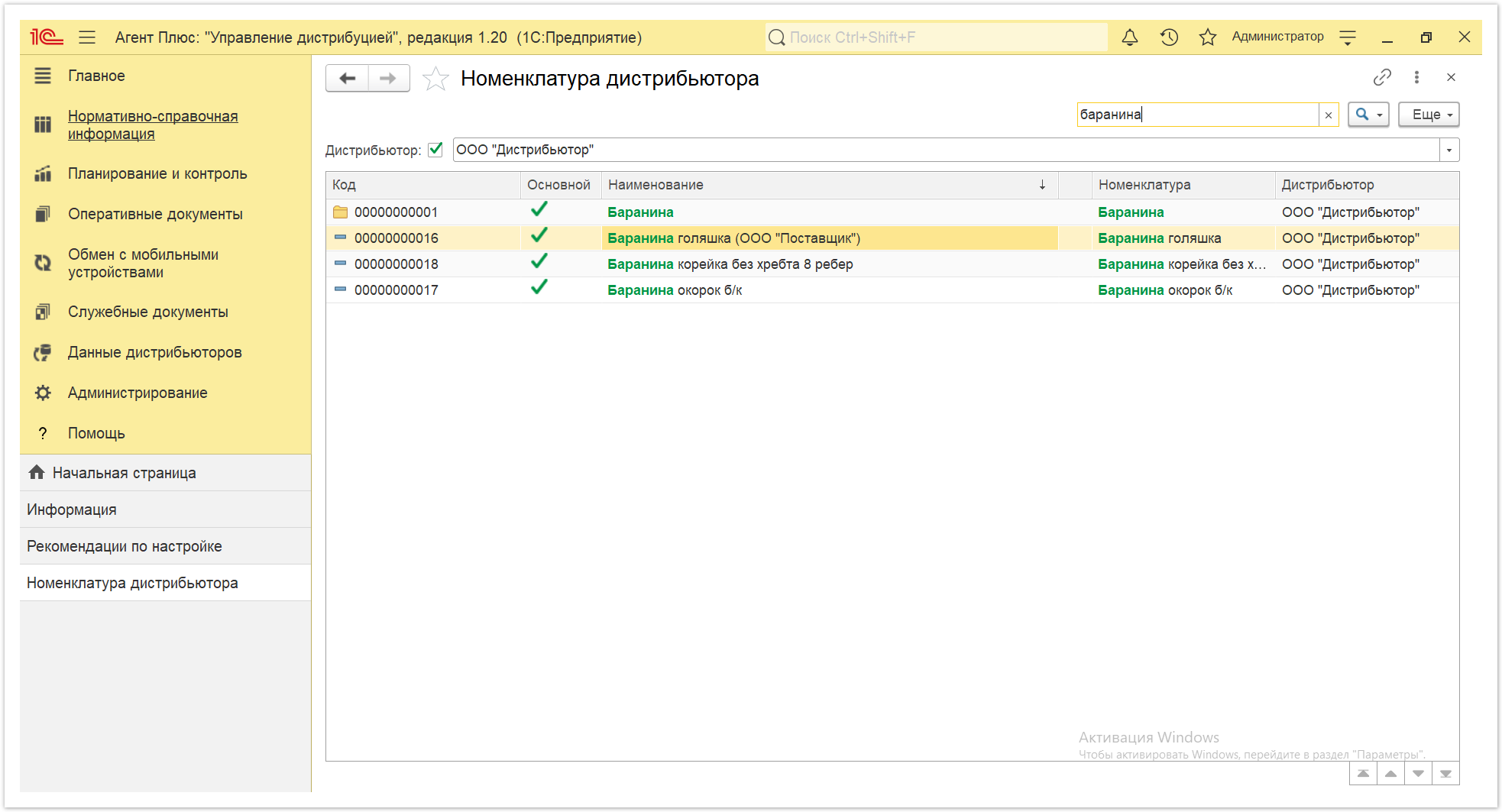The width and height of the screenshot is (1502, 812).
Task: Open the folder row 00000000001
Action: (396, 212)
